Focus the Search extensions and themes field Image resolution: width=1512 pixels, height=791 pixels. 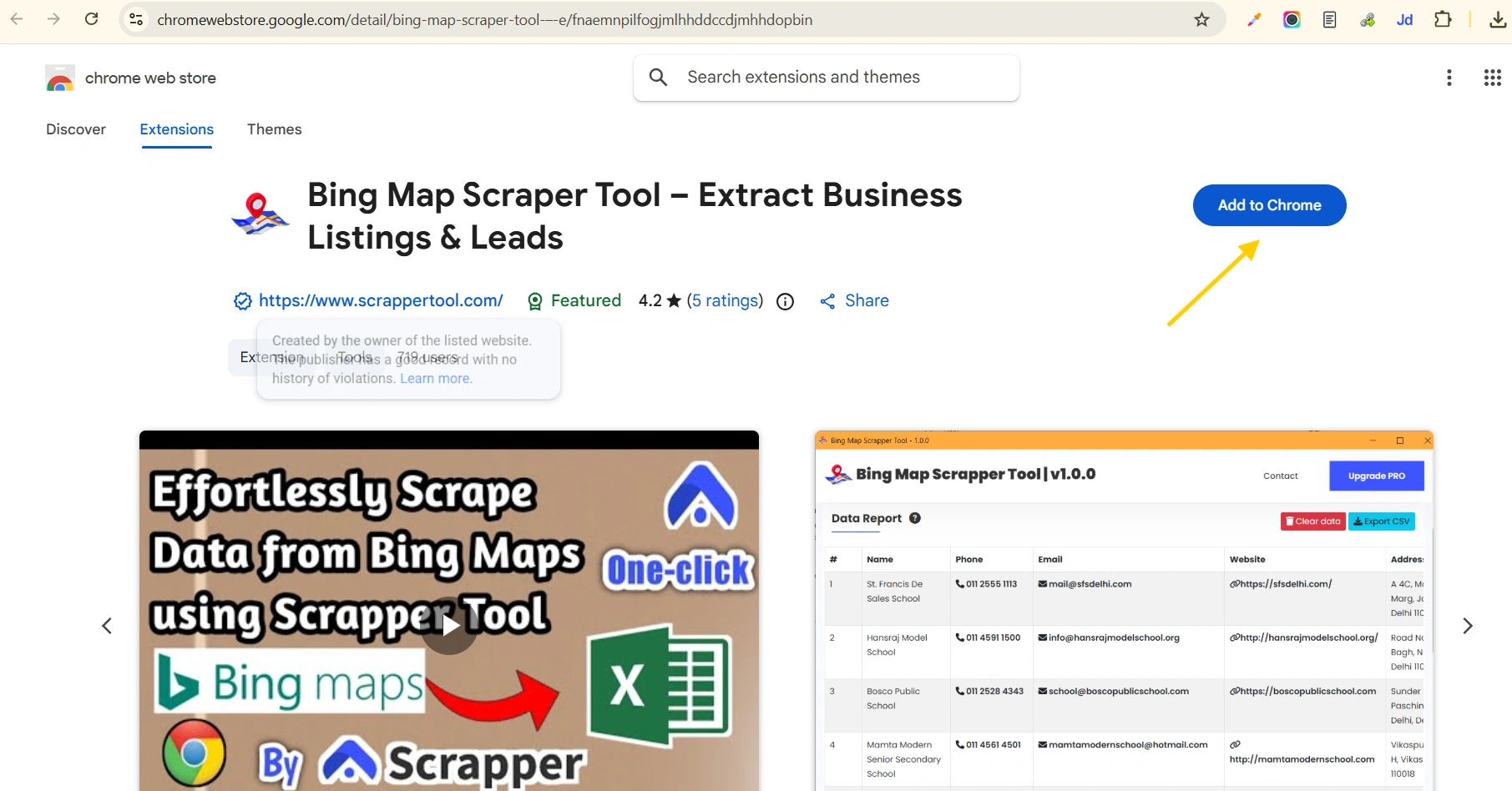pyautogui.click(x=827, y=78)
